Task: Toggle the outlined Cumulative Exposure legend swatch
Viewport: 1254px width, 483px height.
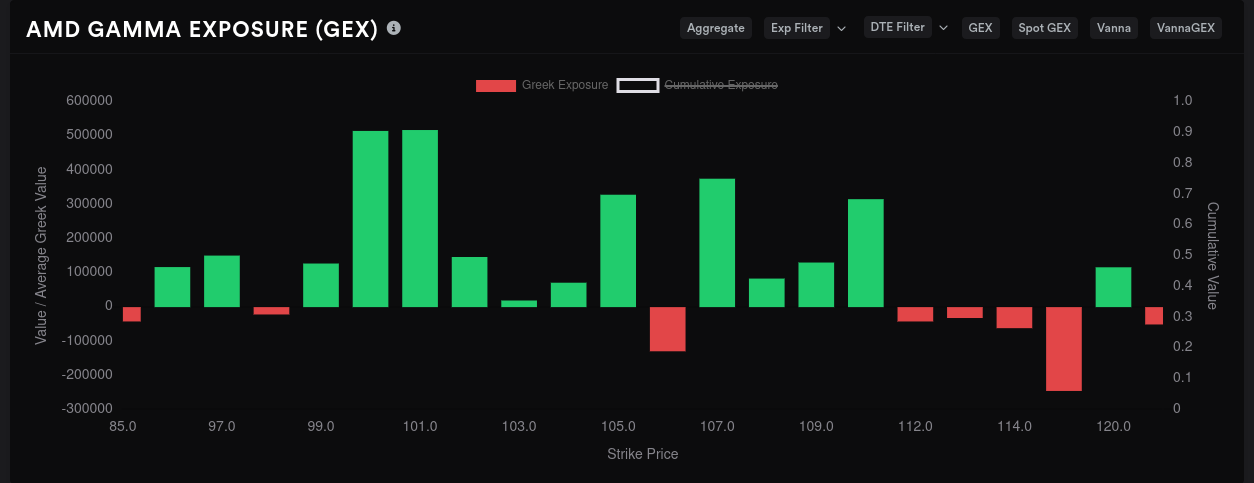Action: (x=638, y=85)
